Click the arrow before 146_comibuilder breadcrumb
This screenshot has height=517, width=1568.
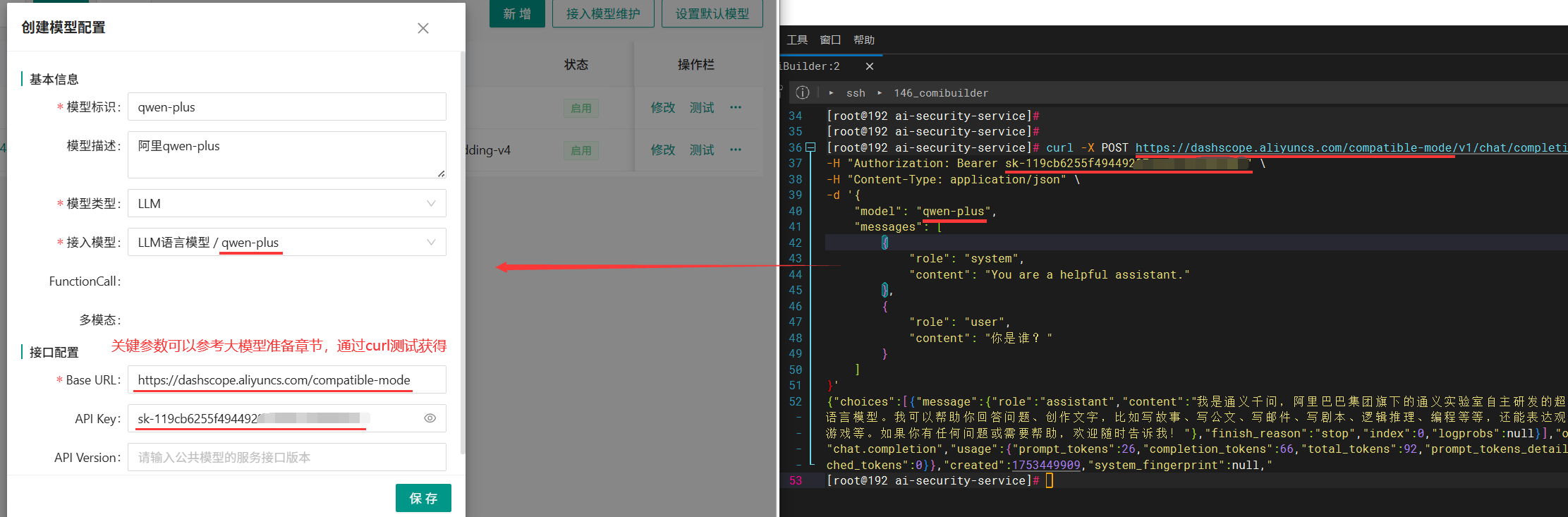tap(880, 93)
